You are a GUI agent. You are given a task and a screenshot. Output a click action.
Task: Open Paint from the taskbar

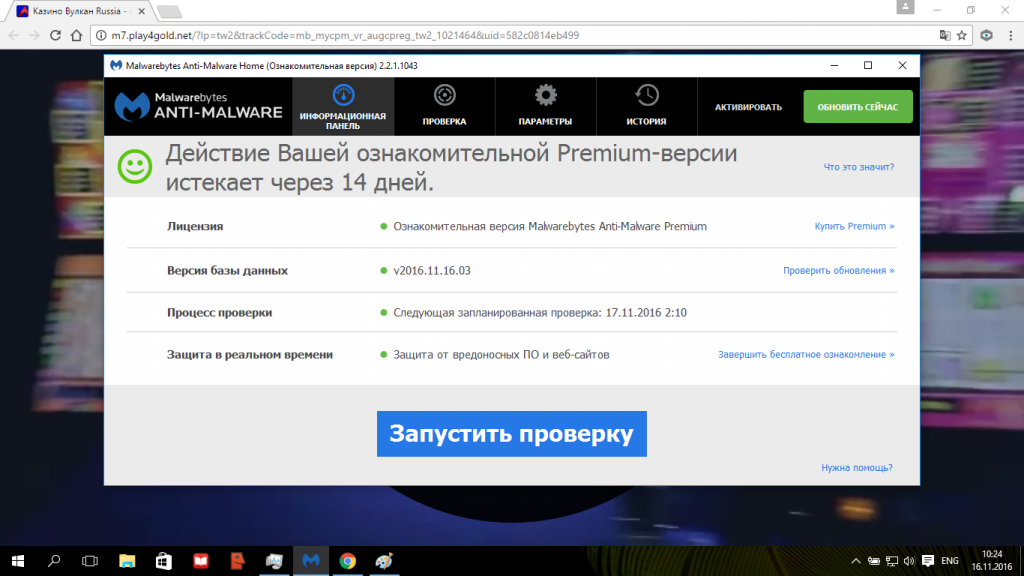pos(384,561)
